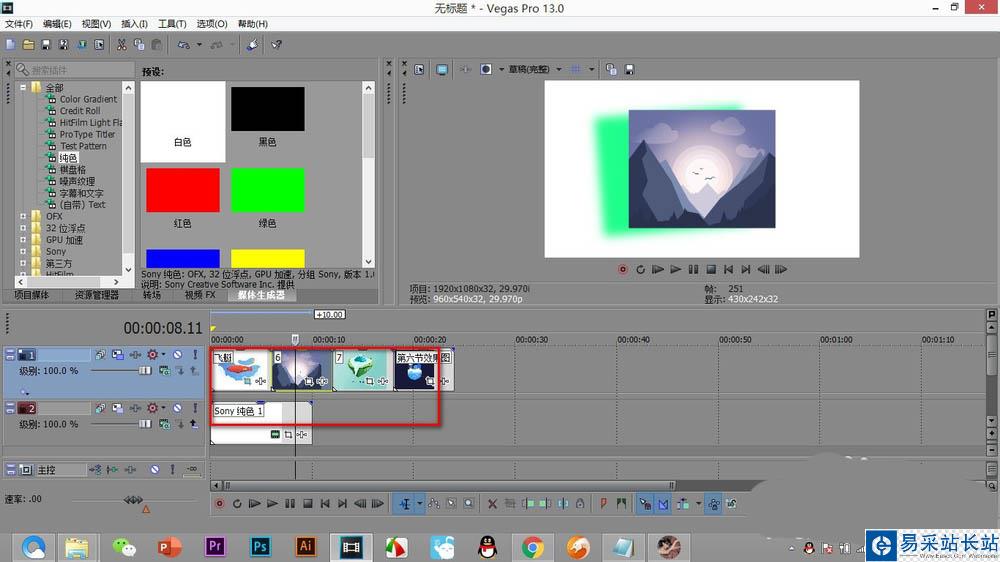Open Track FX on track 1
The image size is (1000, 562).
point(135,355)
